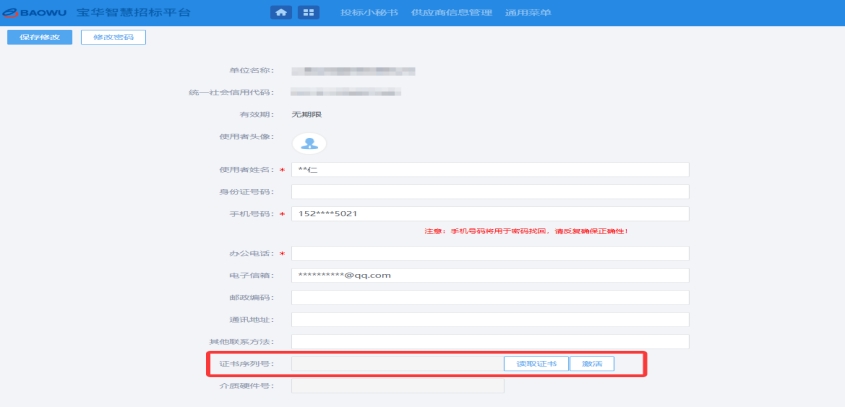Focus the 办公电话 input field
845x407 pixels.
coord(490,253)
